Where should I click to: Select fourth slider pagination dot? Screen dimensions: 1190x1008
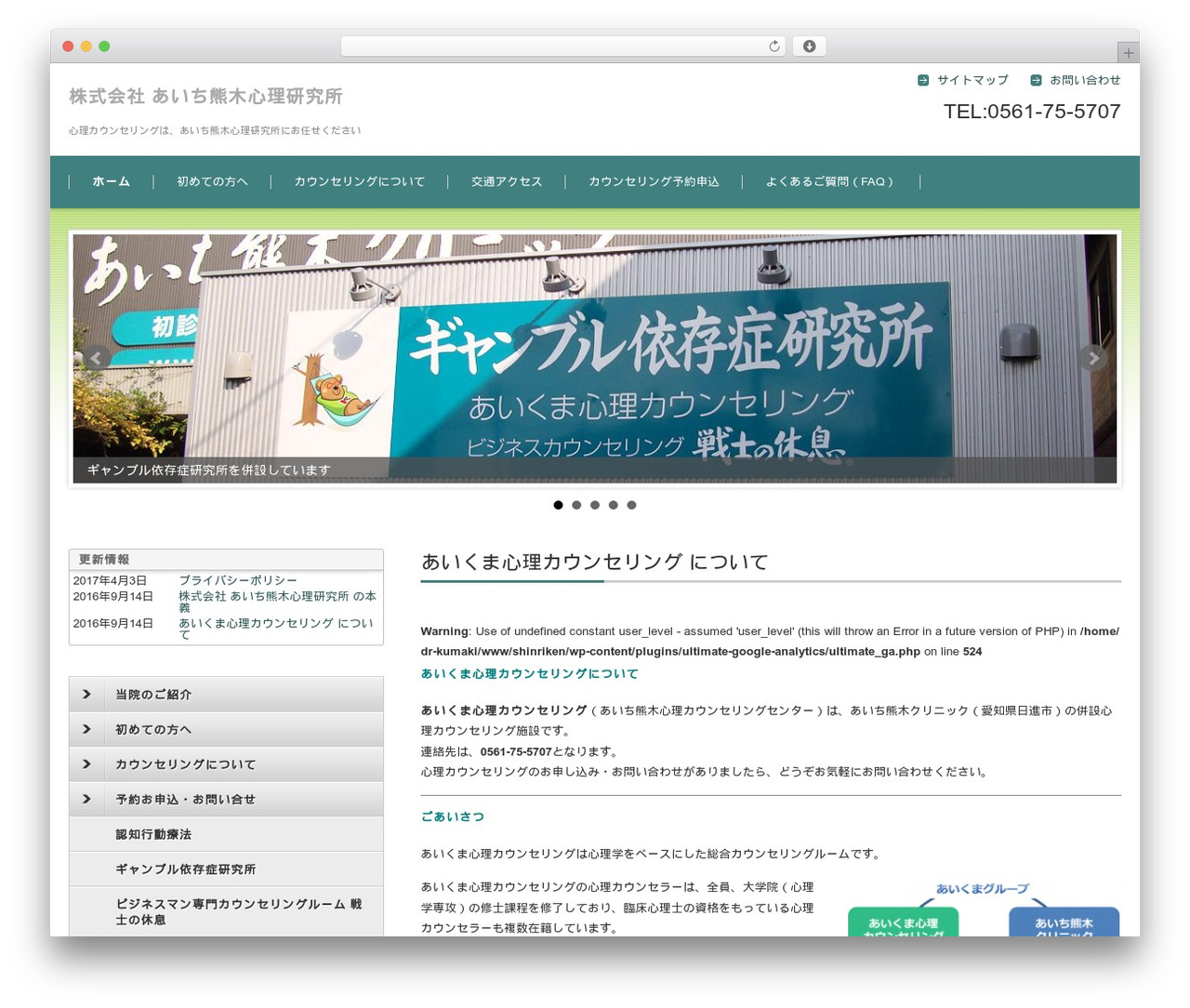click(x=613, y=505)
